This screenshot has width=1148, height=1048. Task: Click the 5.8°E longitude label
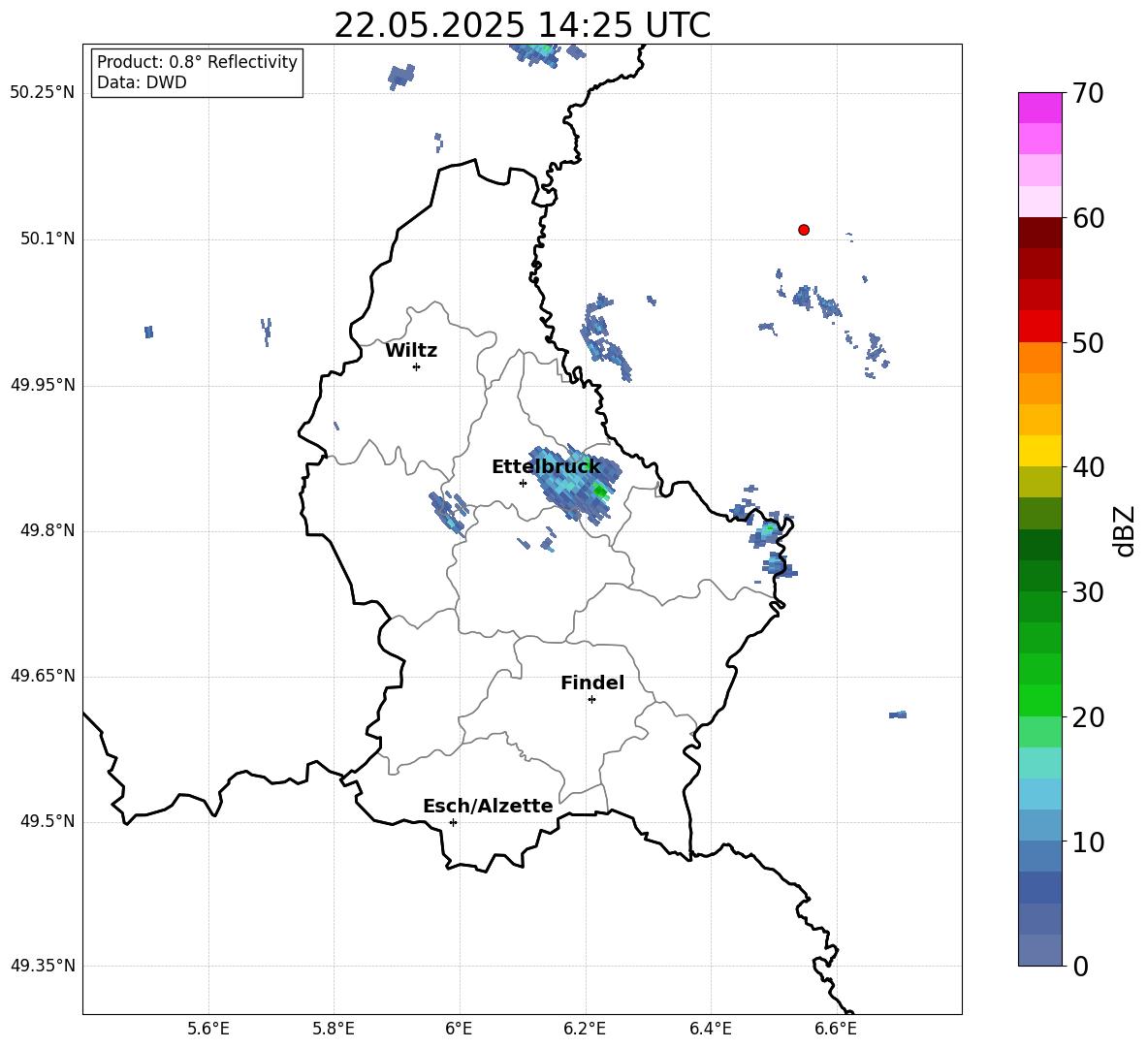(334, 1029)
